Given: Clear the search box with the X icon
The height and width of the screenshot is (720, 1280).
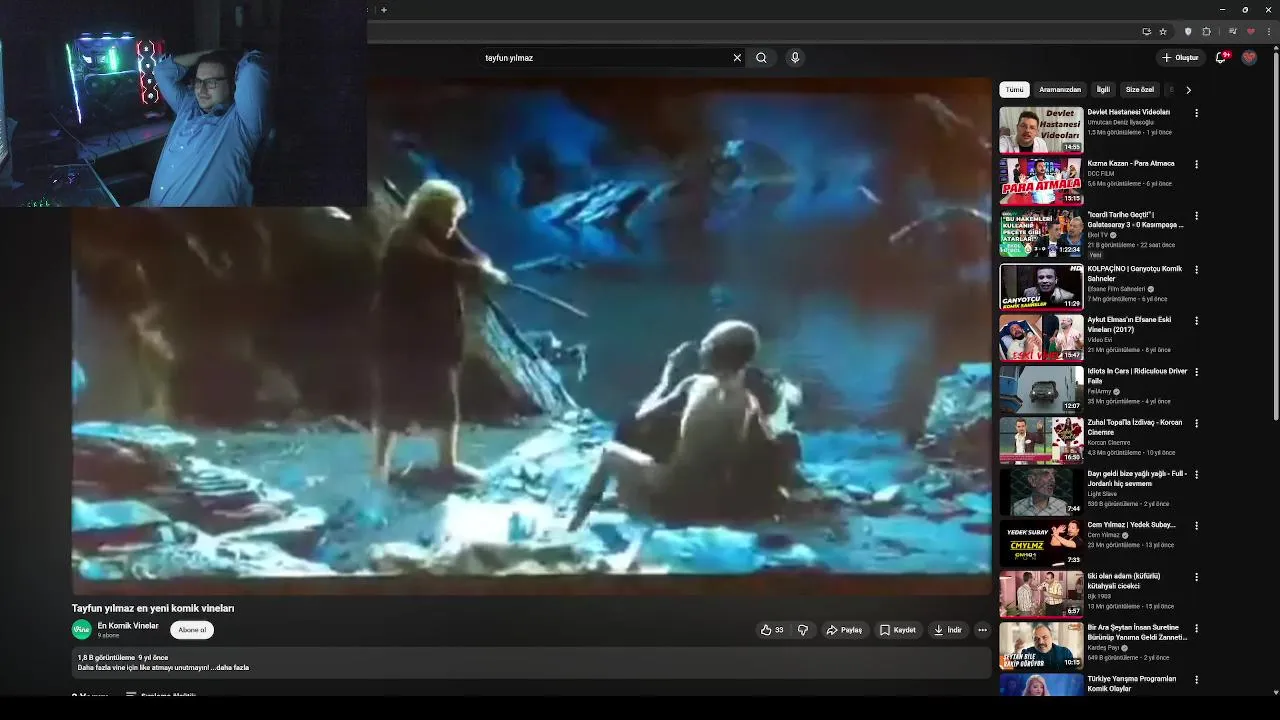Looking at the screenshot, I should [x=737, y=58].
